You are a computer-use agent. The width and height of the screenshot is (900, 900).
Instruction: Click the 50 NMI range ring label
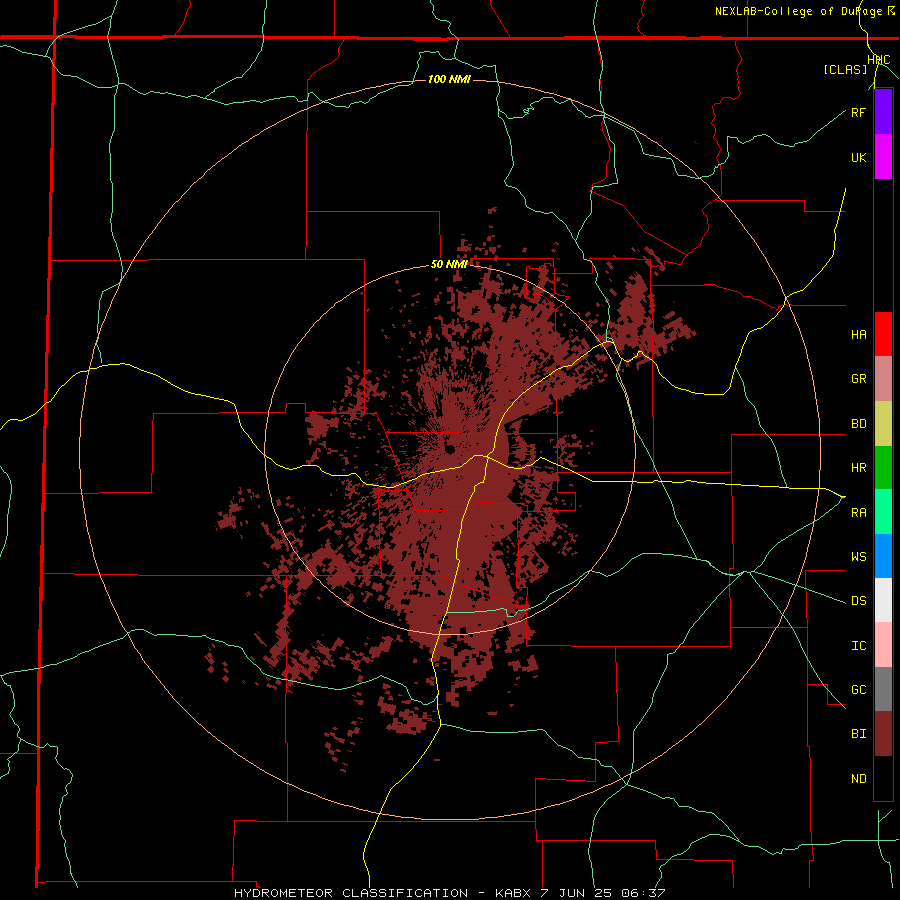pyautogui.click(x=449, y=264)
